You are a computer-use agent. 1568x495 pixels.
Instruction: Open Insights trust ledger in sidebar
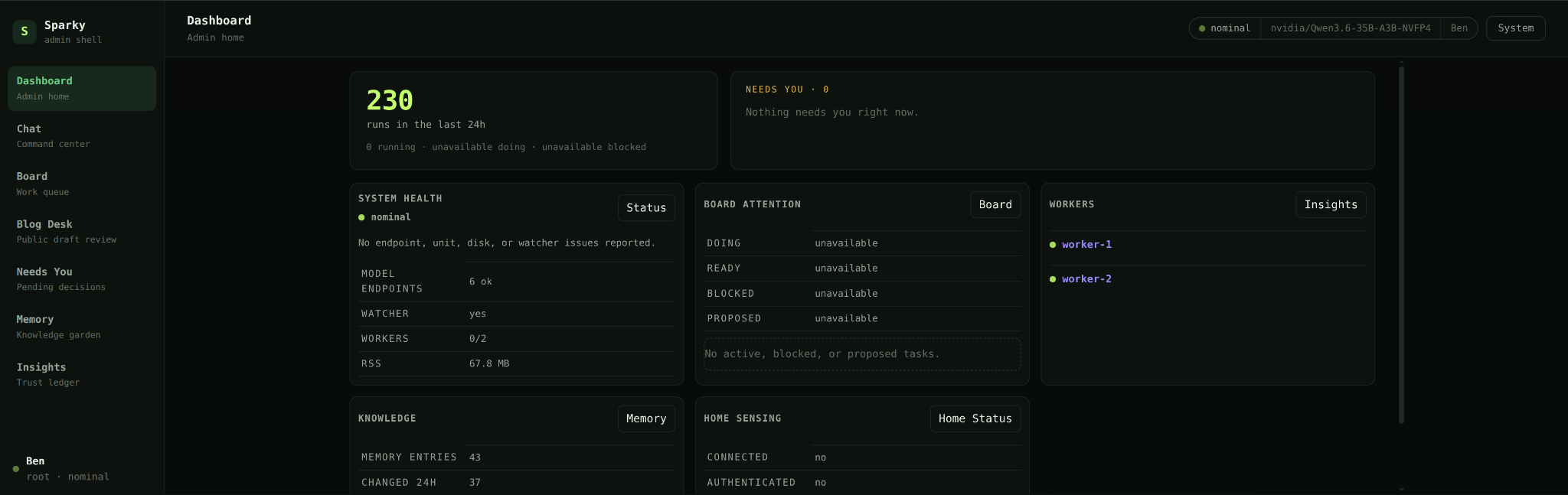click(x=82, y=374)
